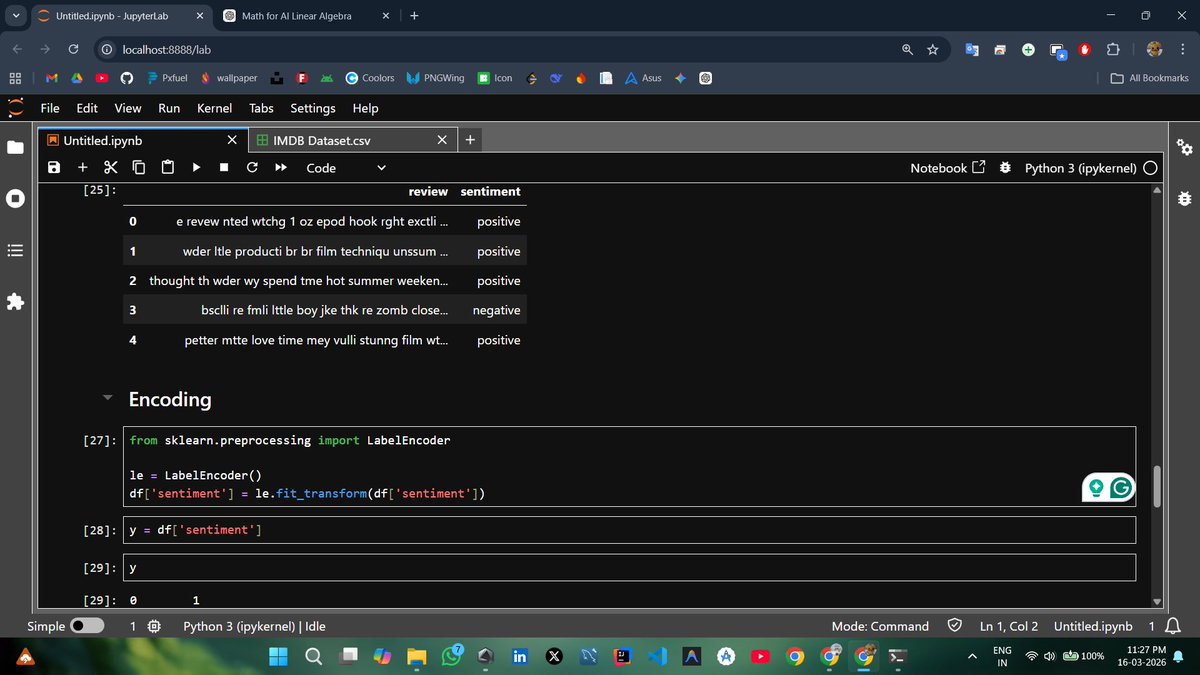Open the Coolors bookmark

[x=370, y=78]
